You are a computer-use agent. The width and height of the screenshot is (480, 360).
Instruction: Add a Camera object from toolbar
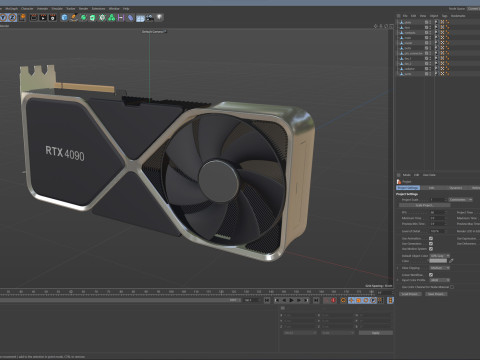click(150, 17)
